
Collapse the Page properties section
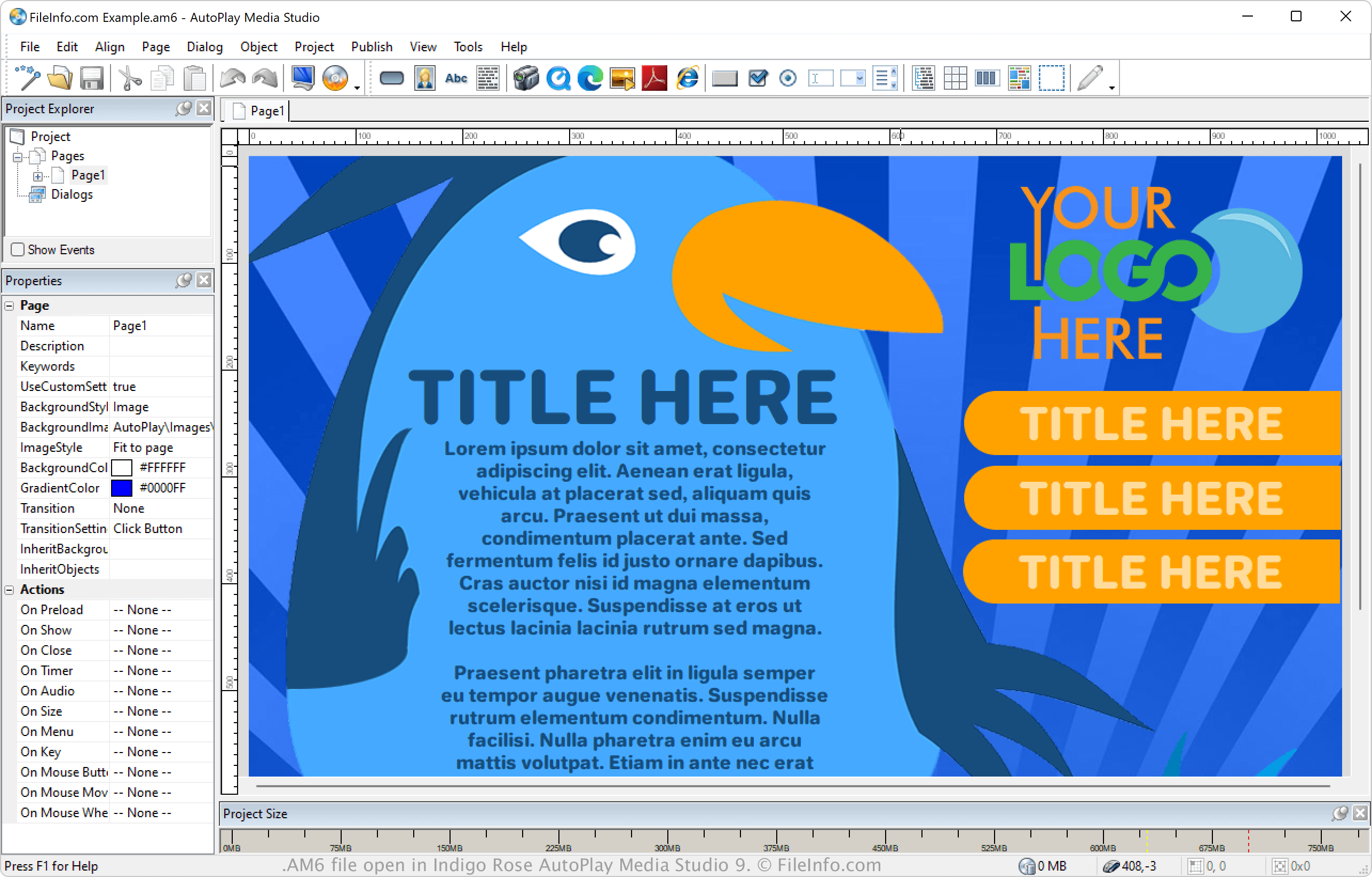(9, 306)
